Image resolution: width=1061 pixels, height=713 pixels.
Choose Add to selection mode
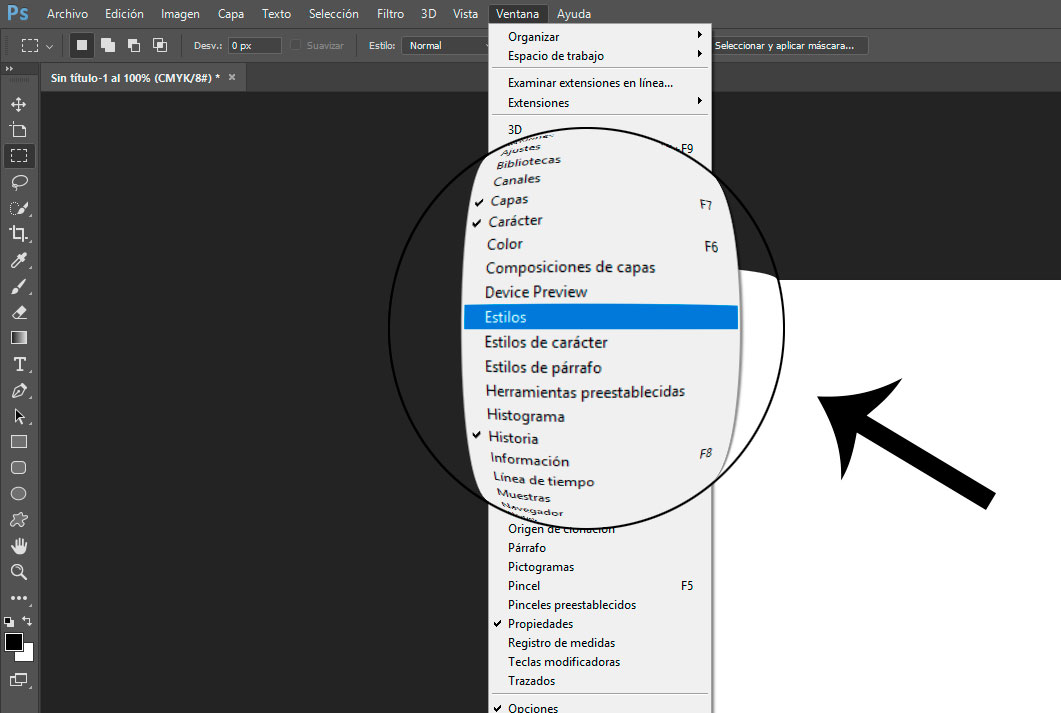tap(108, 45)
